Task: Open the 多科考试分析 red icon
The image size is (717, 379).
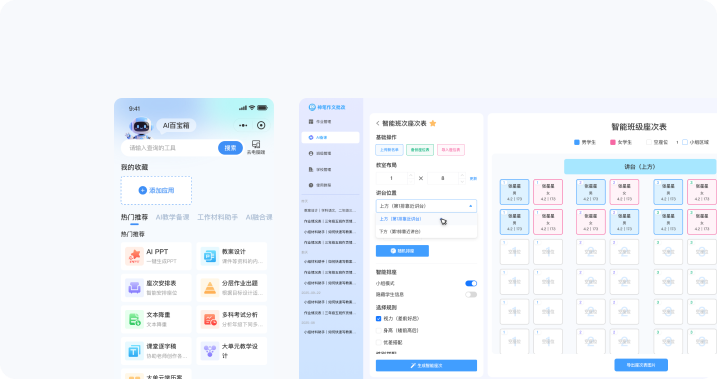Action: tap(210, 319)
